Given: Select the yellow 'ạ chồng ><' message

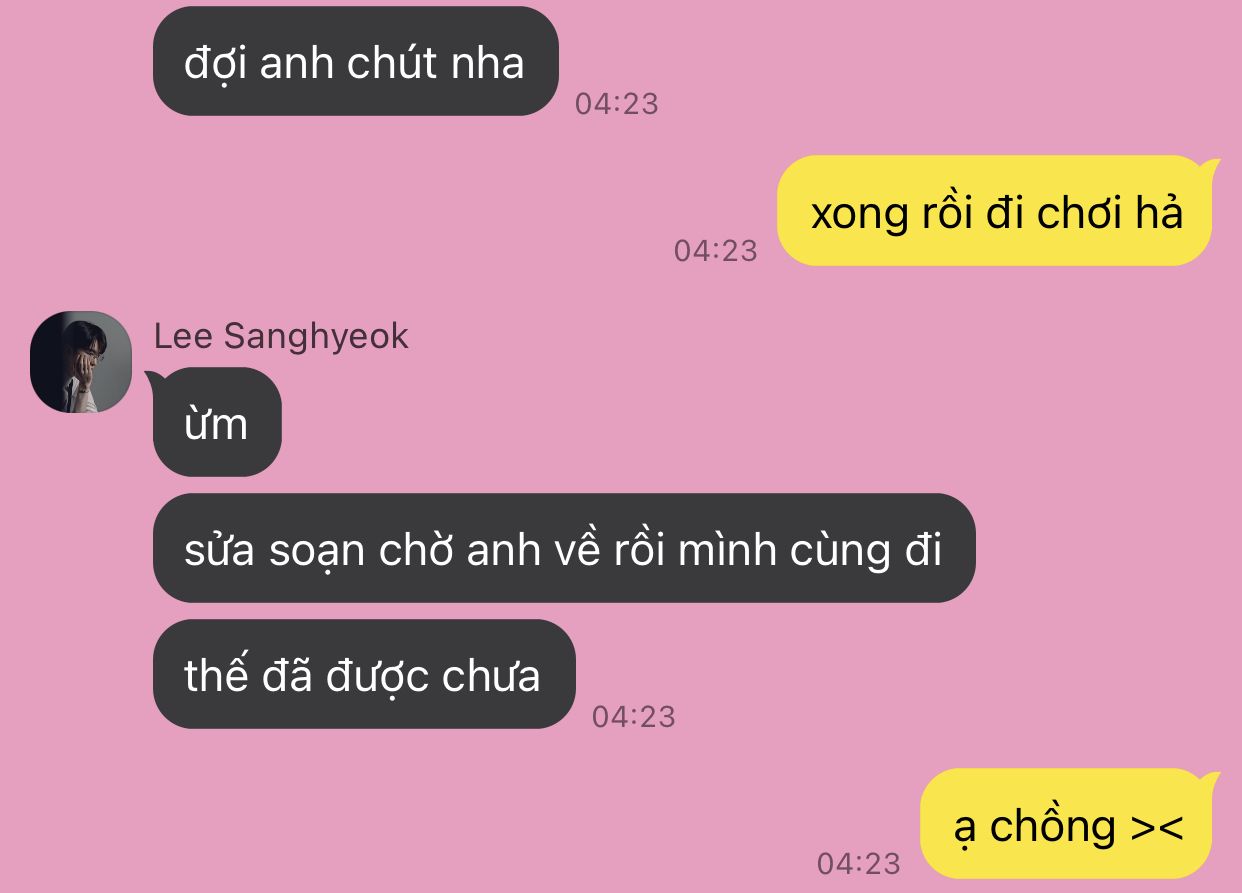Looking at the screenshot, I should coord(1069,824).
